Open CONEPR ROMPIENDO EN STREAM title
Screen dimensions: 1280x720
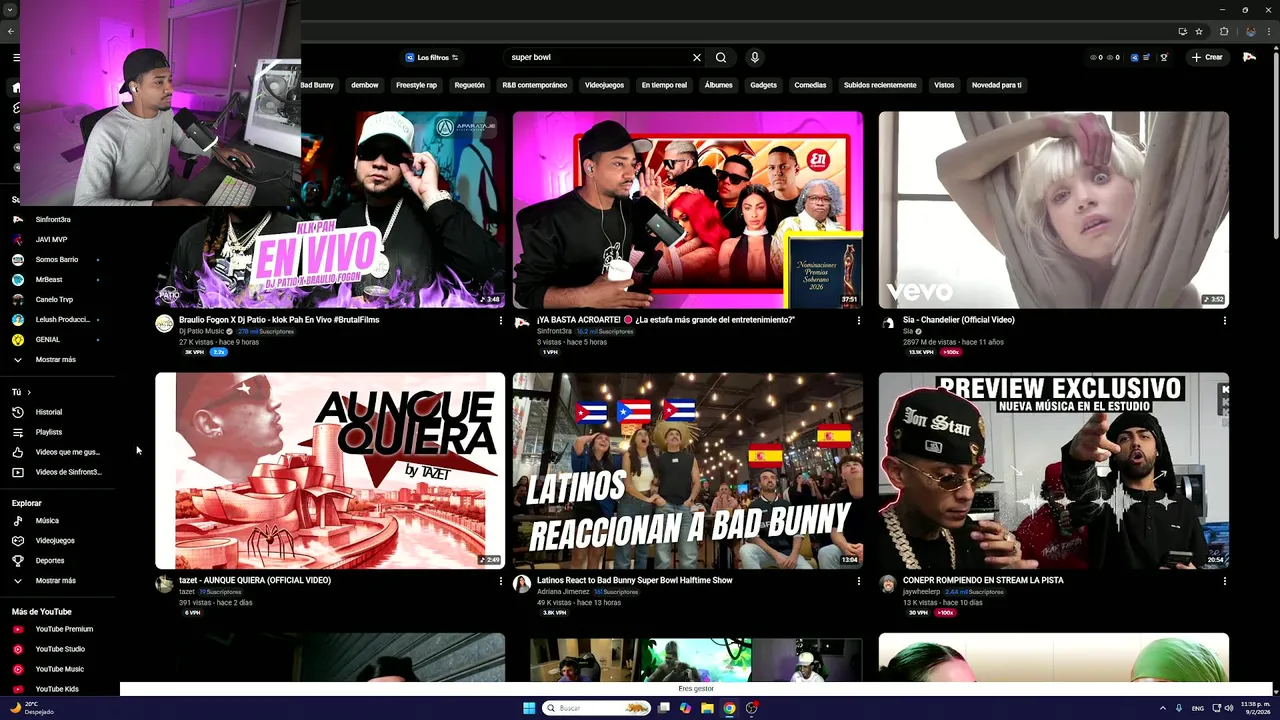(983, 580)
